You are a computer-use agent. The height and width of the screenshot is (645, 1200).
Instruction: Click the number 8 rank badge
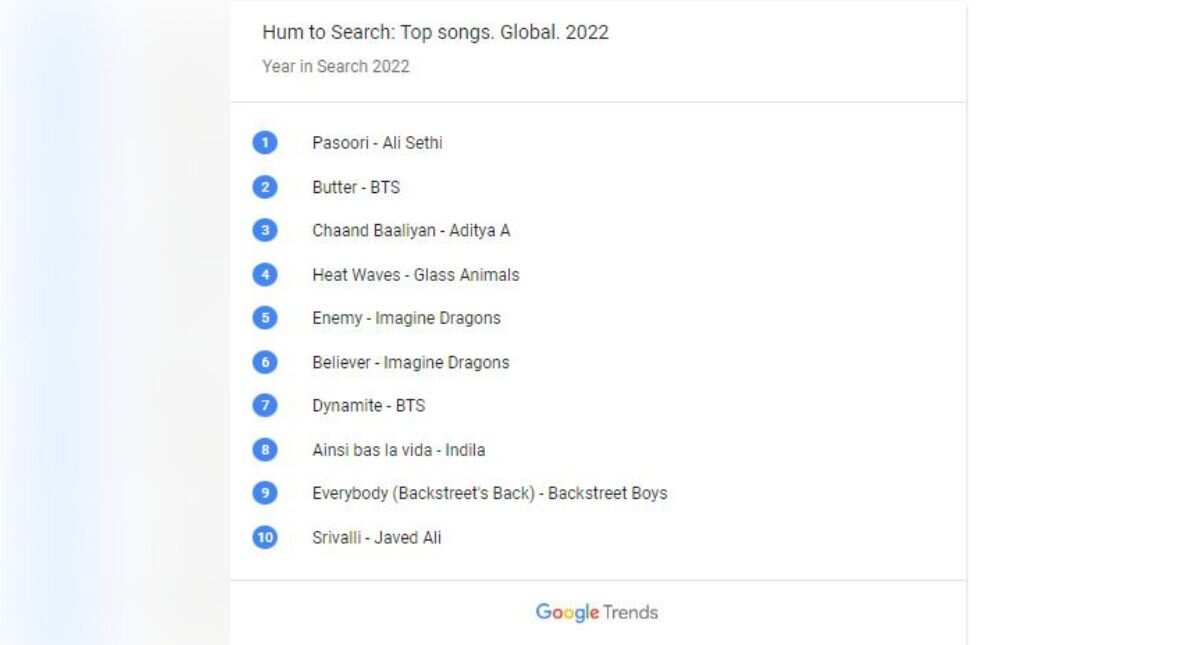[264, 450]
